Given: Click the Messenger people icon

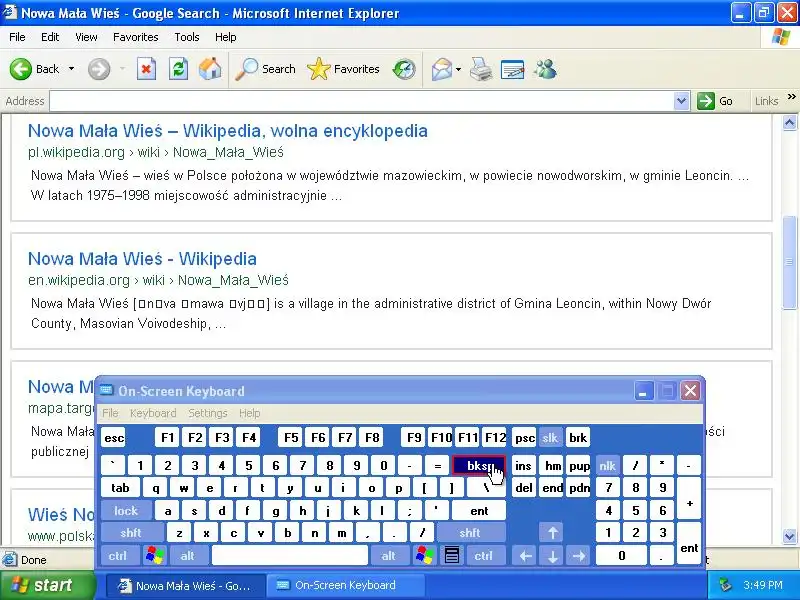Looking at the screenshot, I should click(545, 69).
